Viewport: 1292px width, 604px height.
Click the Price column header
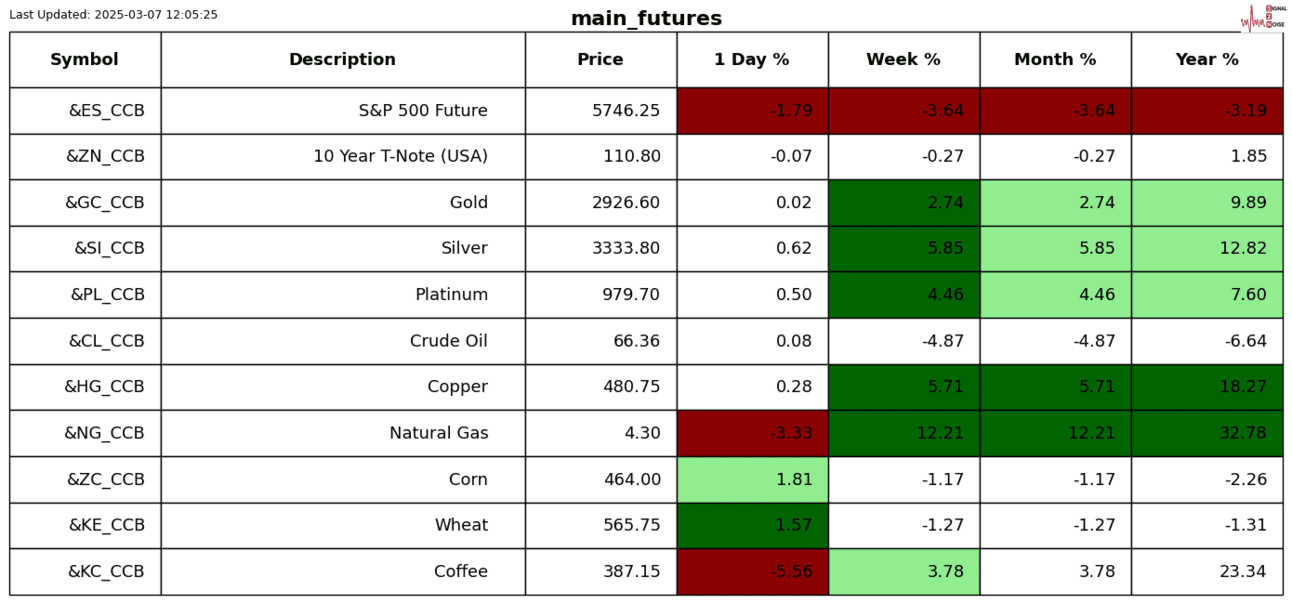[600, 60]
